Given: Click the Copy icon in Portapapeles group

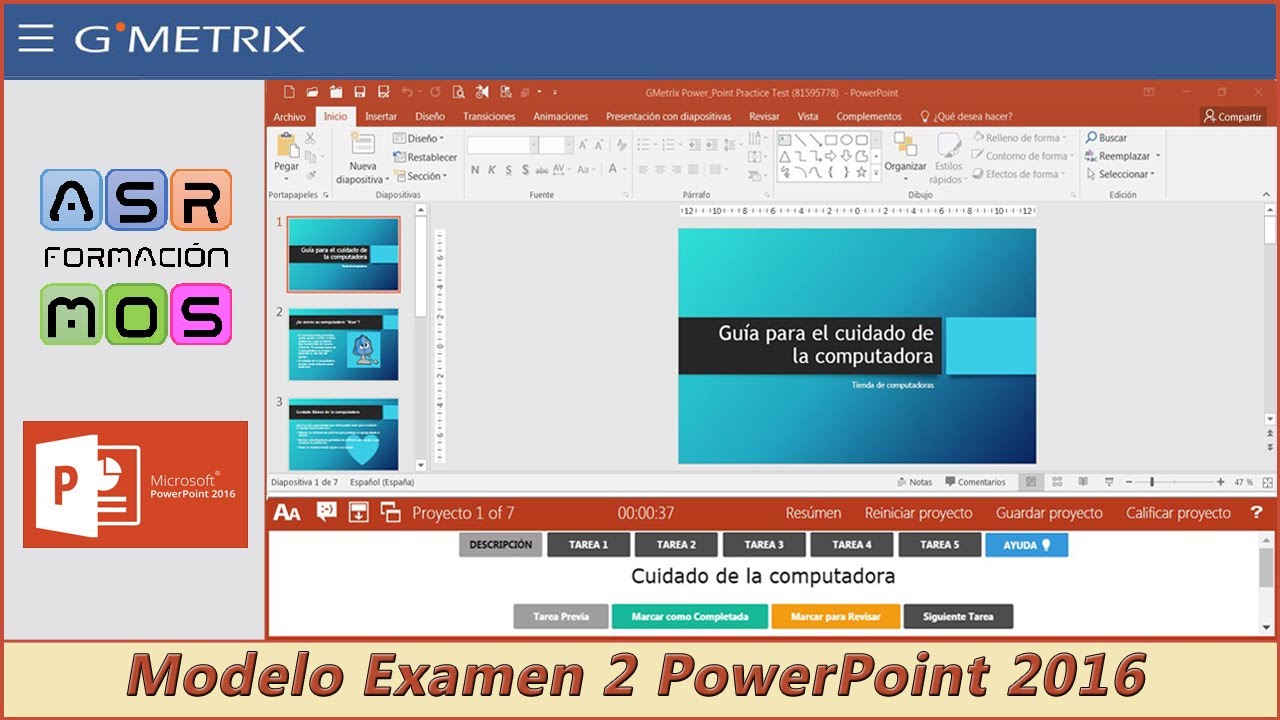Looking at the screenshot, I should coord(310,157).
